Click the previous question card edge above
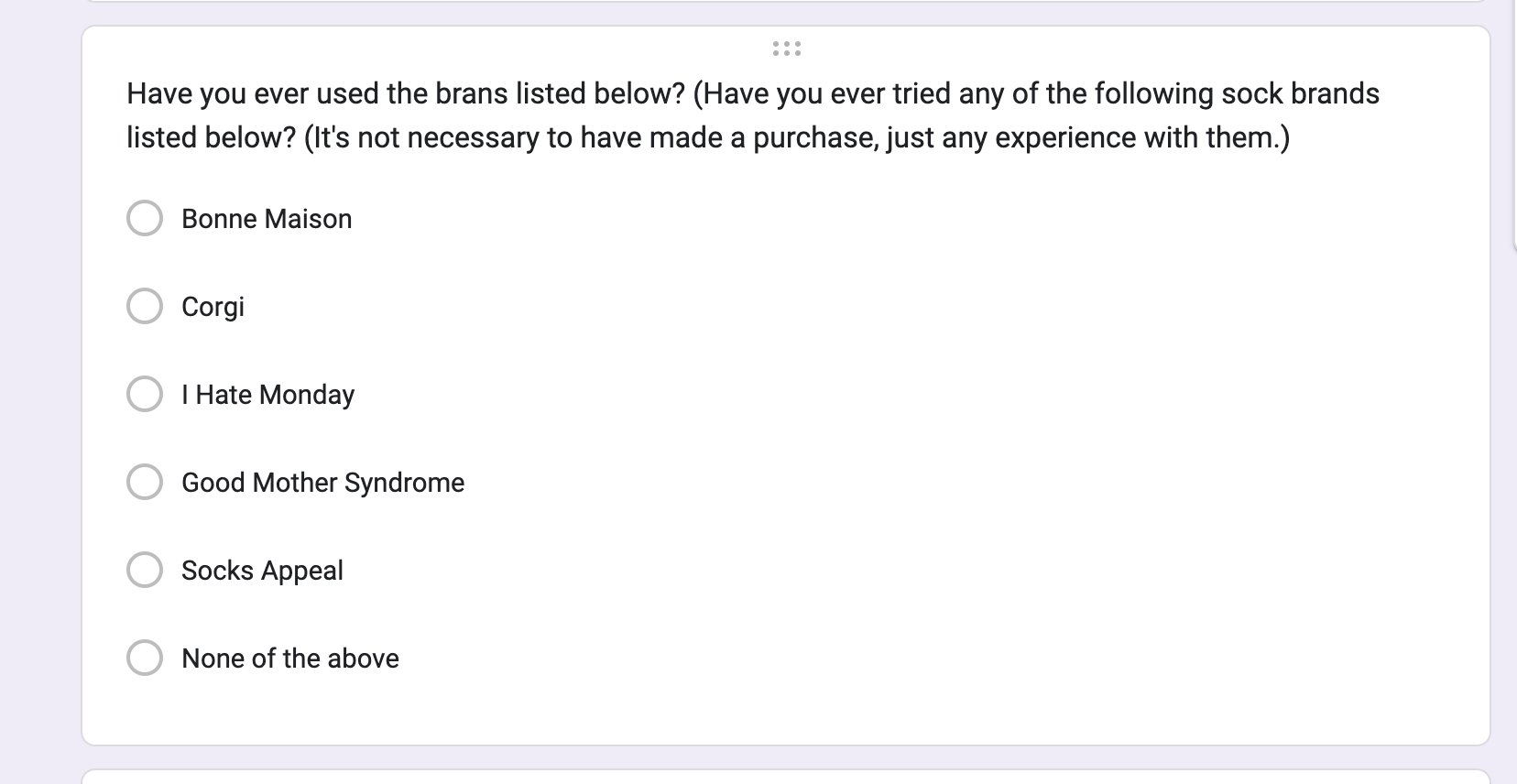Image resolution: width=1517 pixels, height=784 pixels. (786, 1)
